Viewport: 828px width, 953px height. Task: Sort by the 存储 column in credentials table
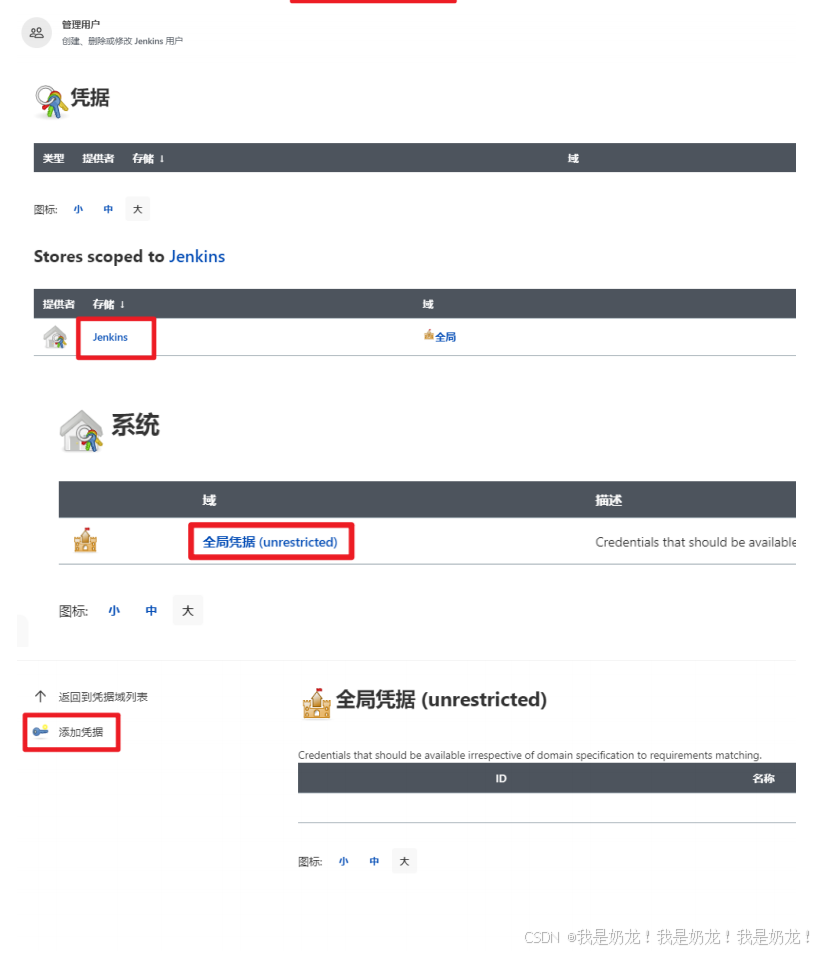148,158
